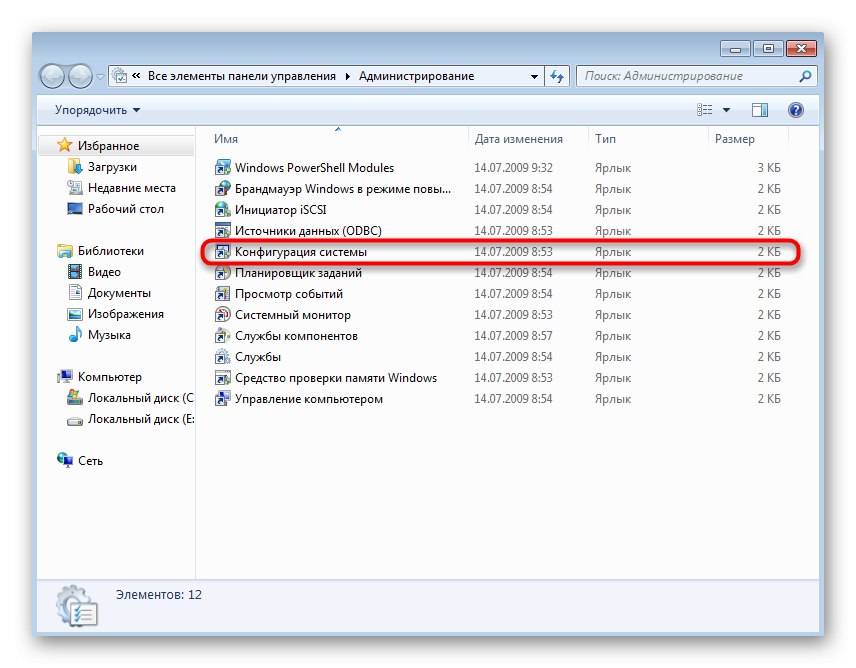Image resolution: width=856 pixels, height=668 pixels.
Task: Expand the address bar history dropdown
Action: tap(534, 76)
